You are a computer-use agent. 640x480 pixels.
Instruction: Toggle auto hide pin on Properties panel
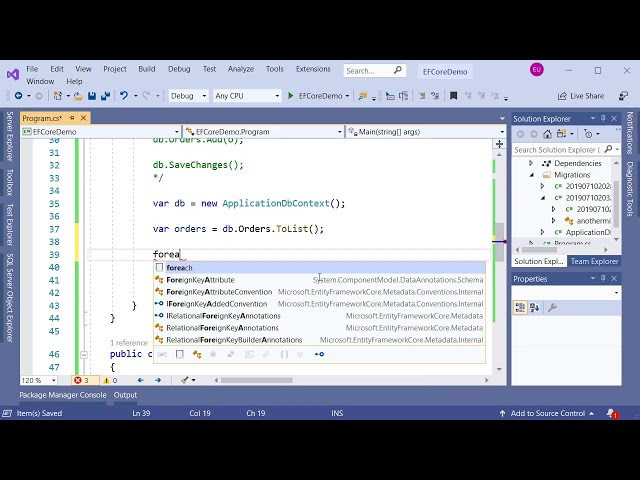point(603,278)
